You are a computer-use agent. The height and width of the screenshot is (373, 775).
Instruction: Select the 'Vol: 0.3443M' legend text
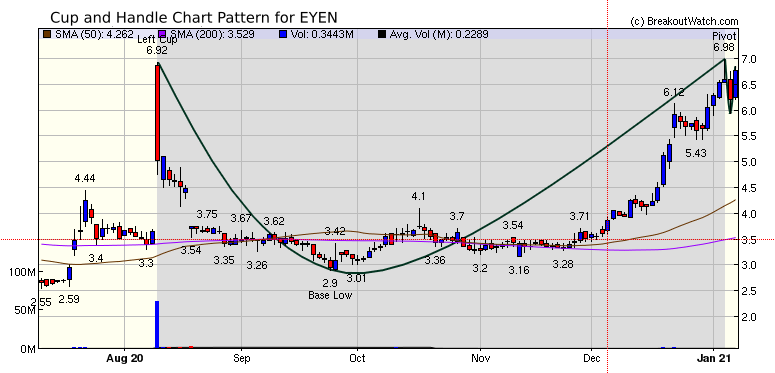pos(321,35)
